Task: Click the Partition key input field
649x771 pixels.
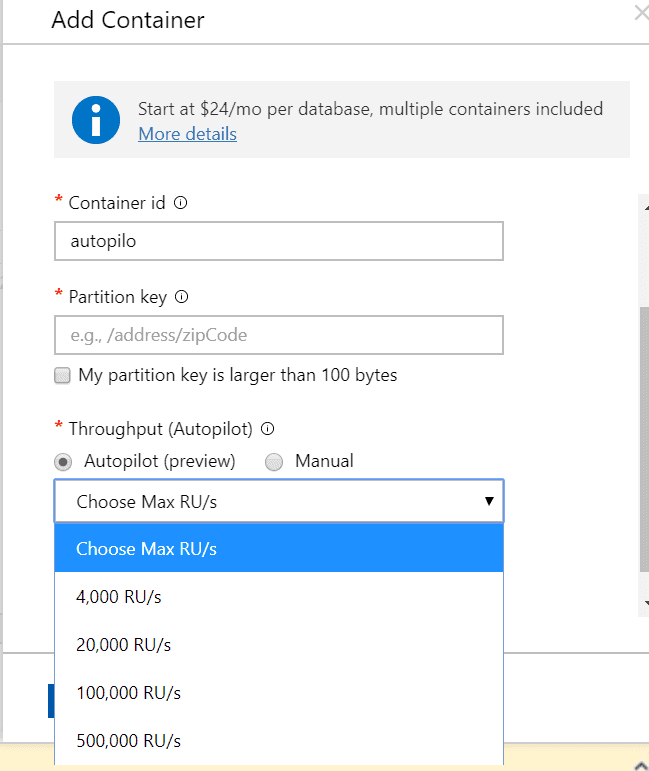Action: pyautogui.click(x=279, y=335)
